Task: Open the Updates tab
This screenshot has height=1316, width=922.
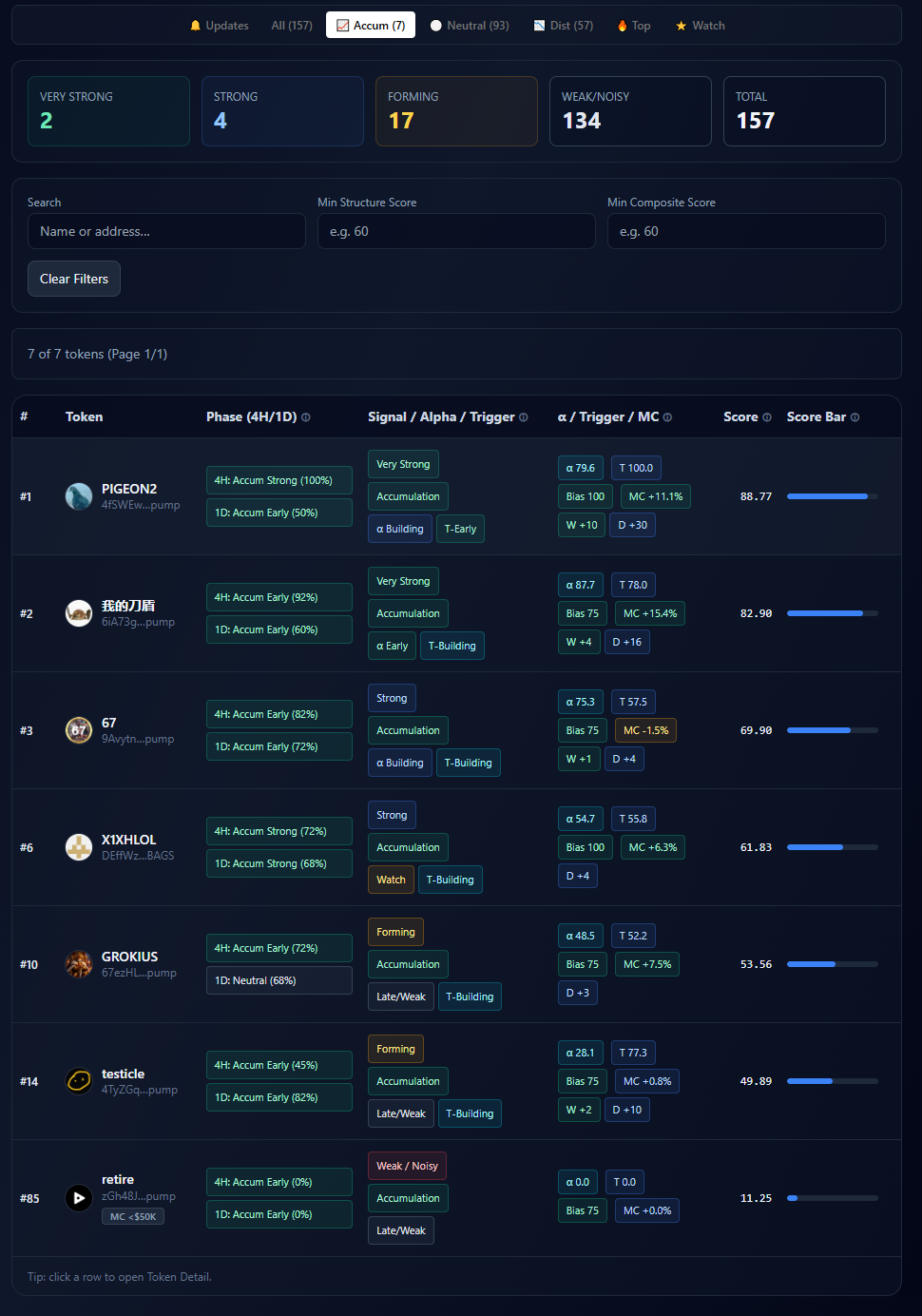Action: pos(220,26)
